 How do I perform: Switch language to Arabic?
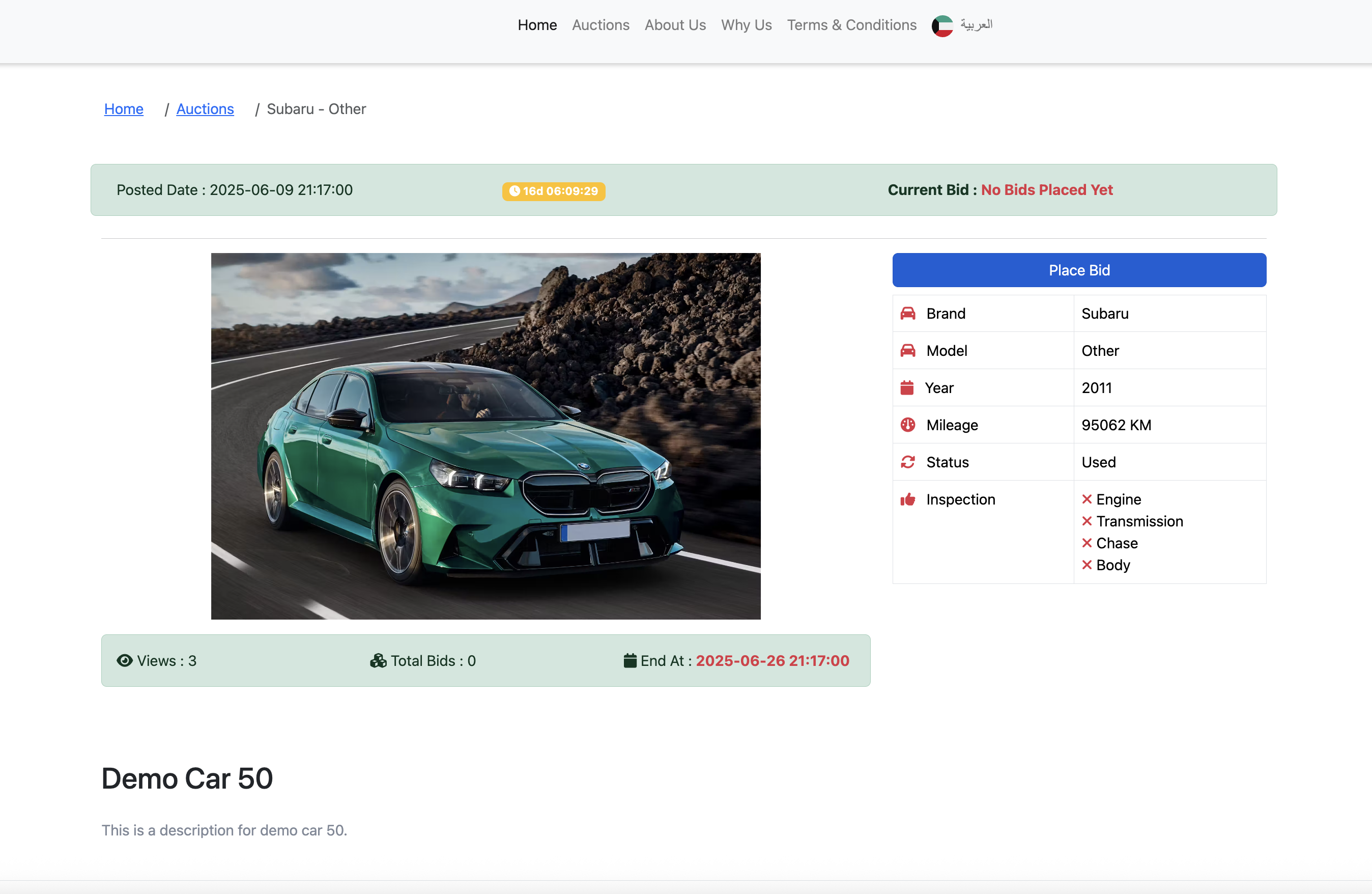pyautogui.click(x=976, y=25)
